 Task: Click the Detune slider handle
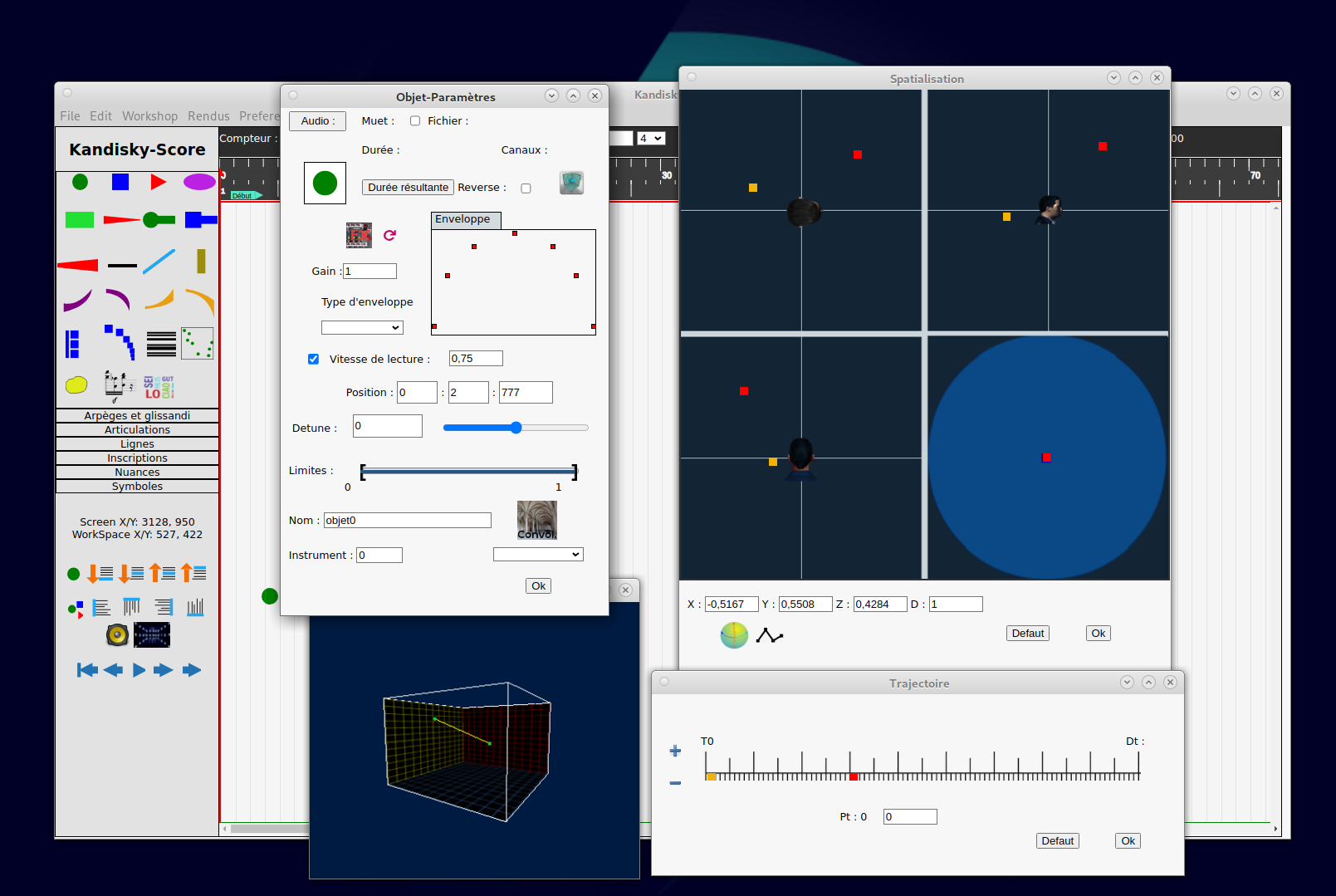tap(516, 428)
